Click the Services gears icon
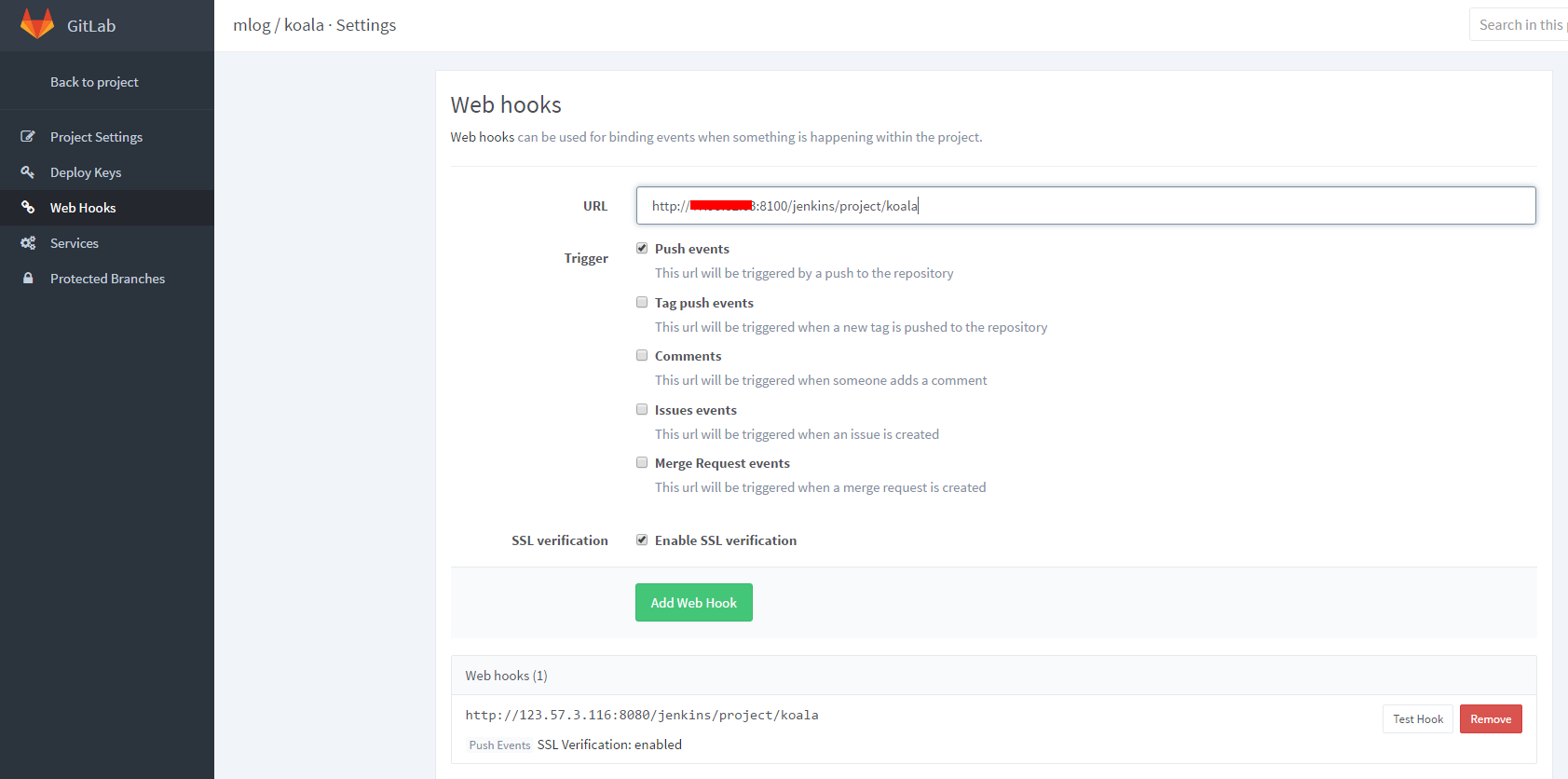Image resolution: width=1568 pixels, height=779 pixels. pyautogui.click(x=28, y=243)
